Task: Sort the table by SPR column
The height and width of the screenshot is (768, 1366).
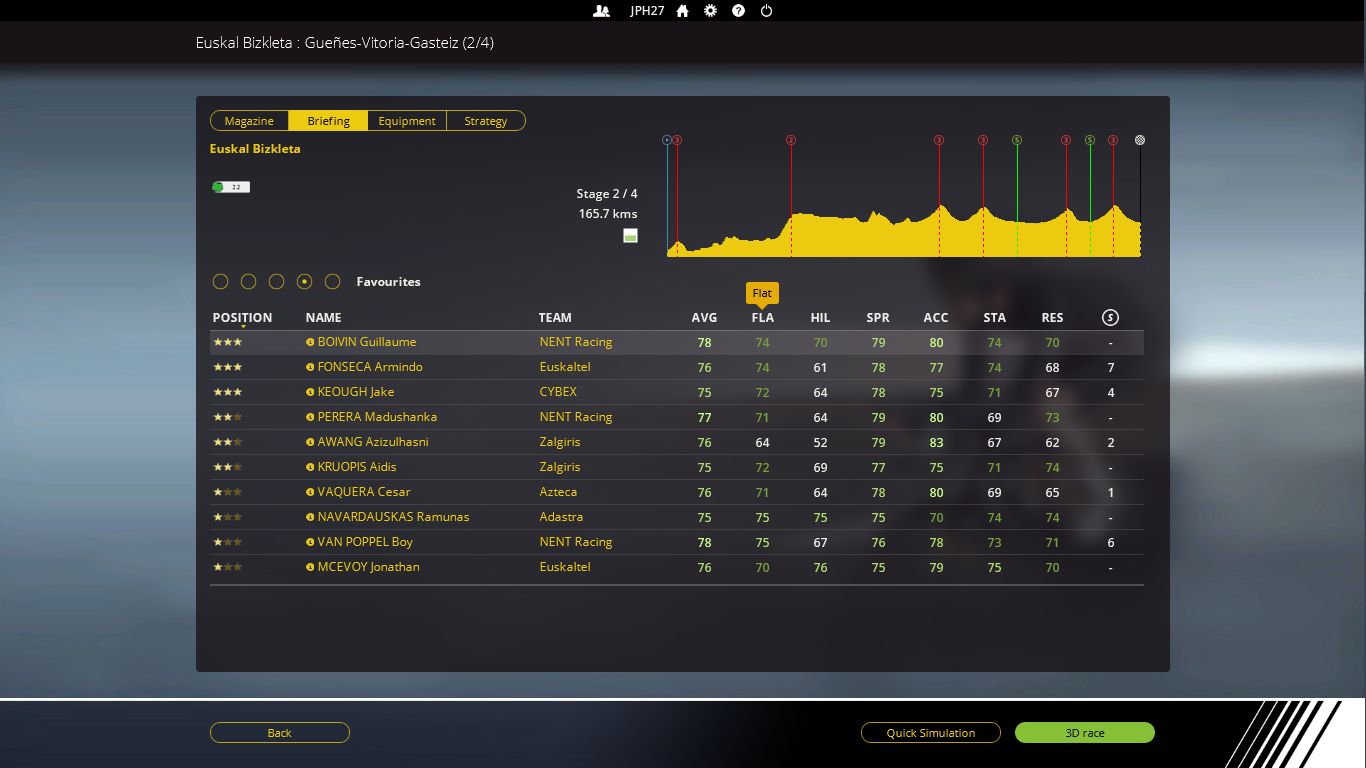Action: (877, 318)
